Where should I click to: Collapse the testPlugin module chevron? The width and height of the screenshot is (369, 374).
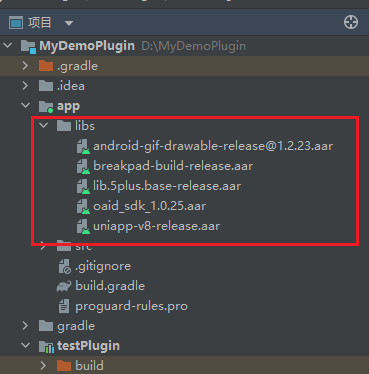[25, 346]
